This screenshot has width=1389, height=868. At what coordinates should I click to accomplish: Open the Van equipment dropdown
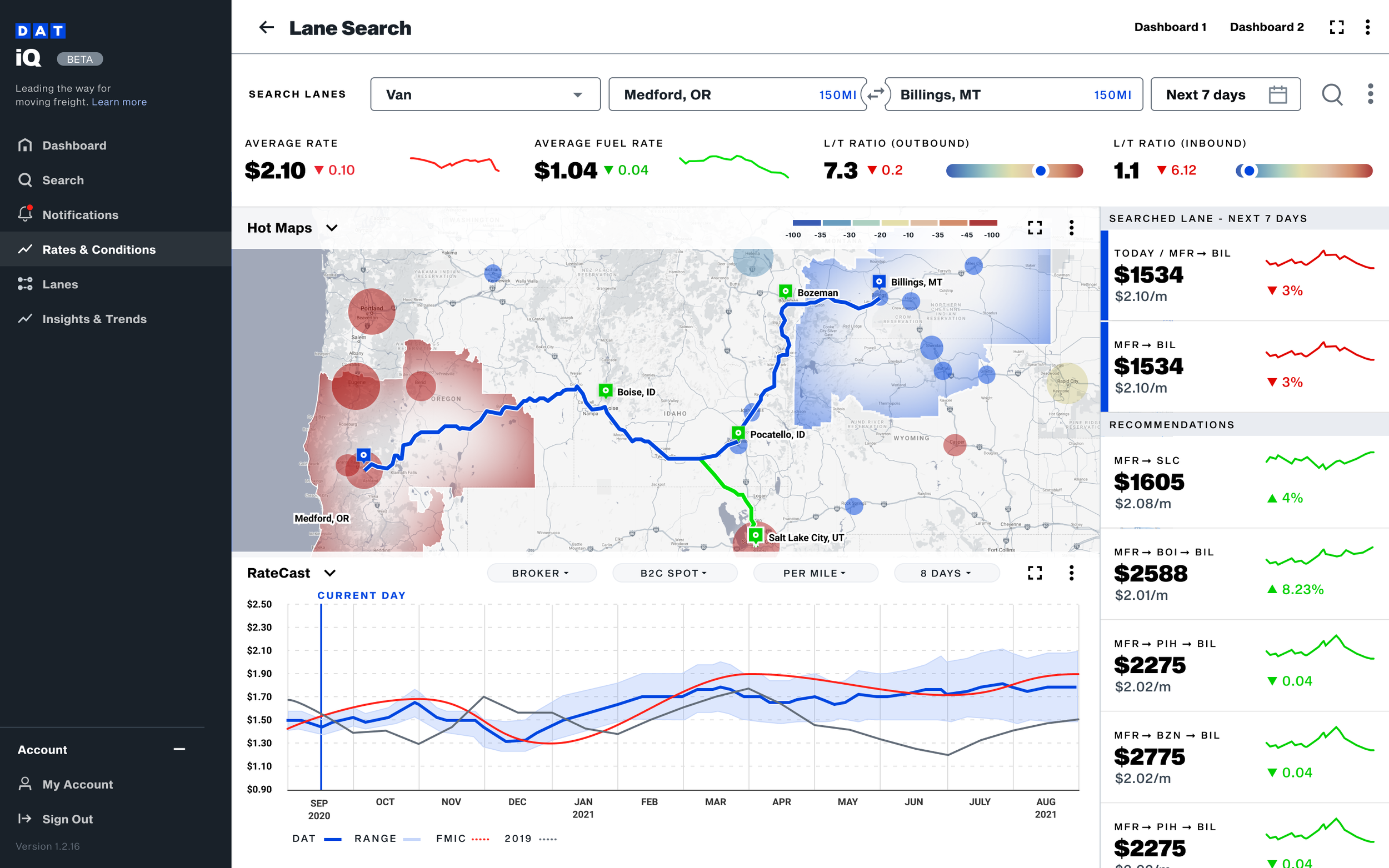pyautogui.click(x=485, y=95)
